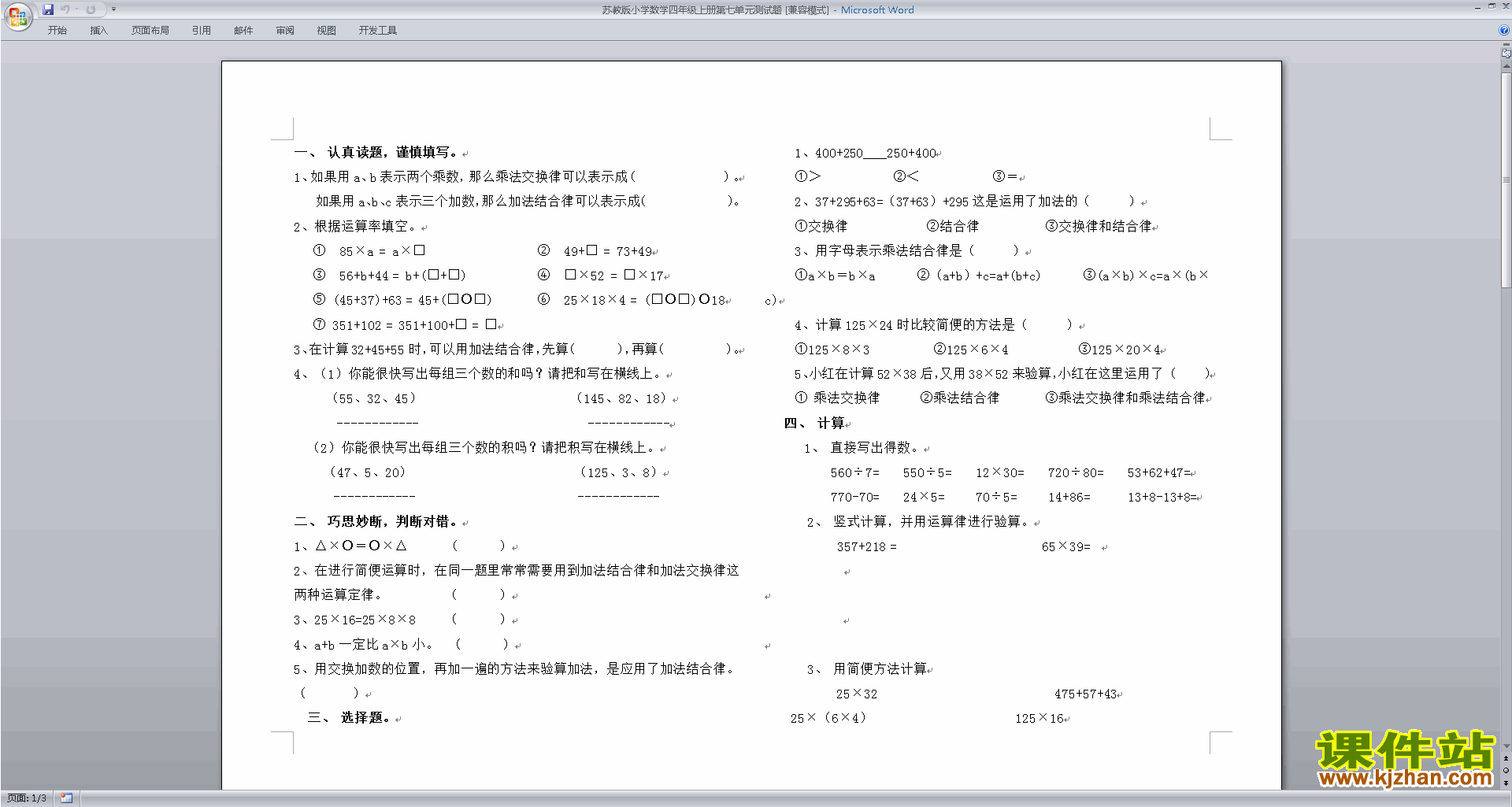Click the expression 357+218 =

(x=866, y=546)
